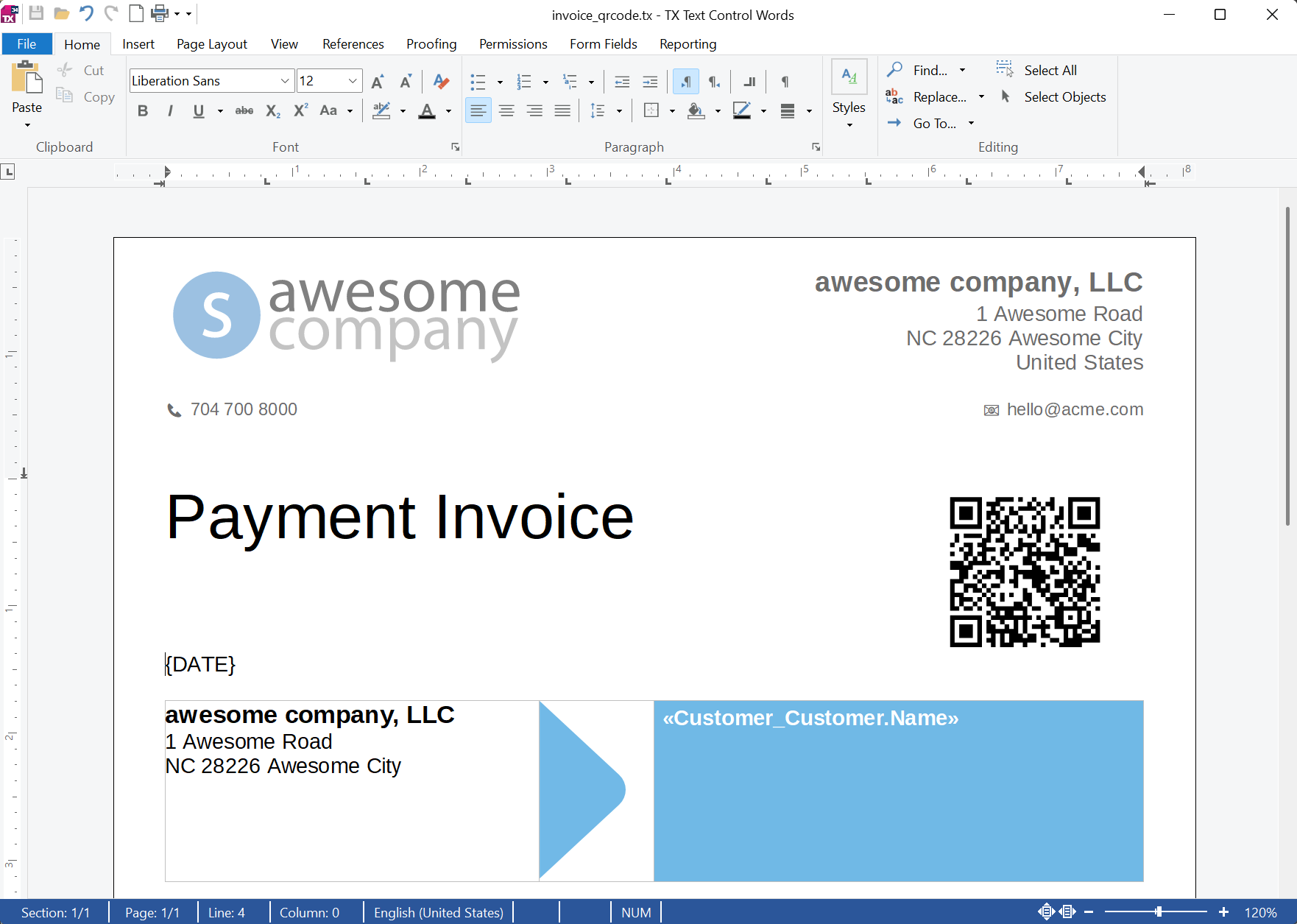This screenshot has width=1297, height=924.
Task: Apply strikethrough formatting
Action: (x=244, y=110)
